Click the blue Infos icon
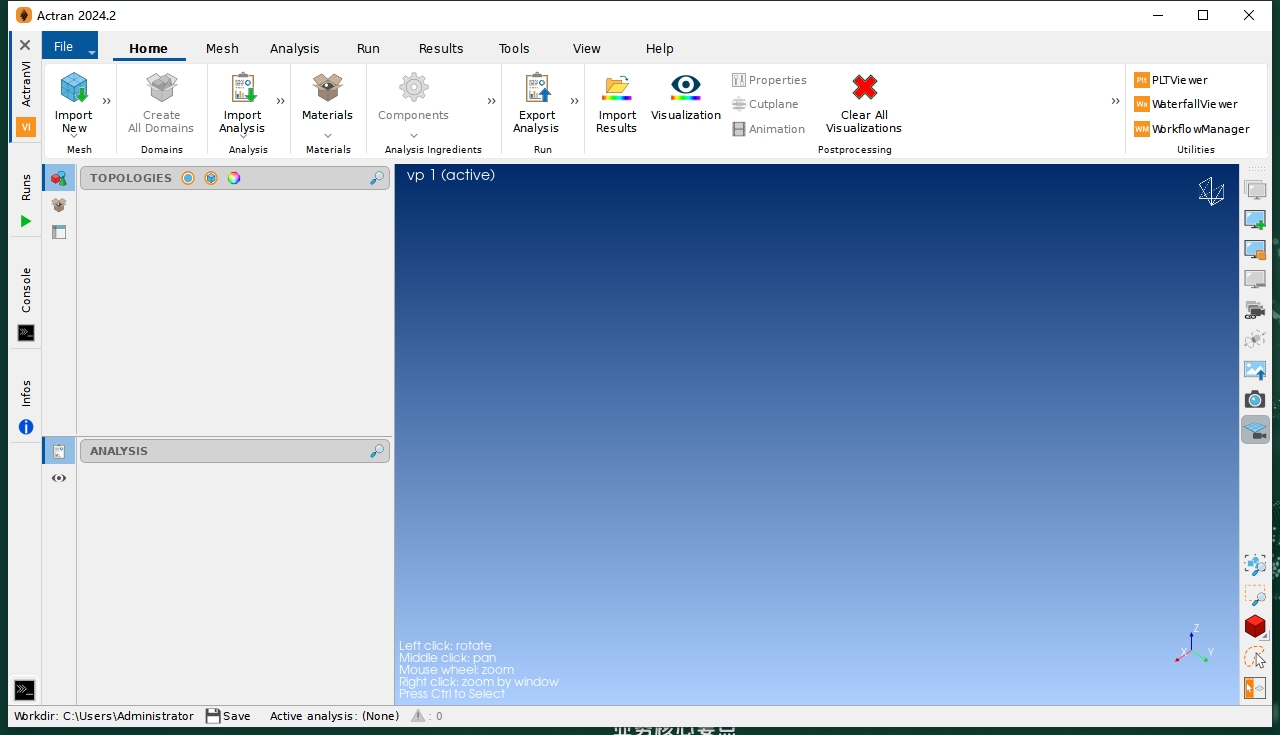 tap(26, 427)
